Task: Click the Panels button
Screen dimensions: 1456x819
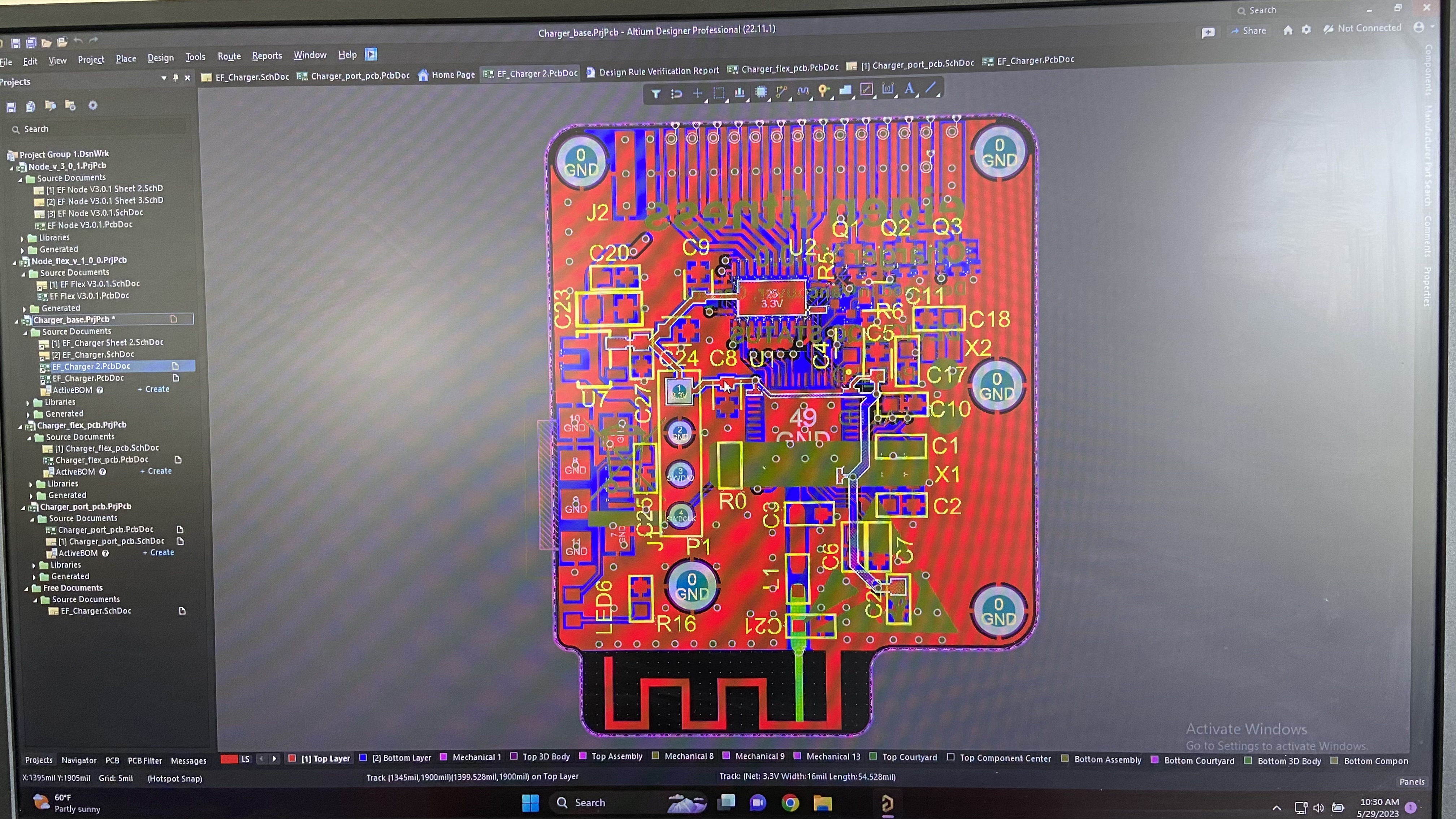Action: point(1411,782)
